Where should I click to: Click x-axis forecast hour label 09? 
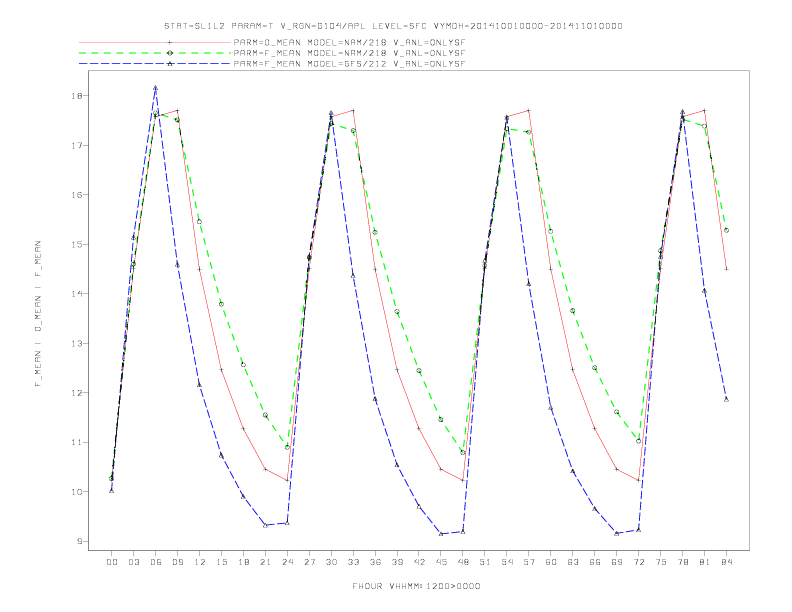click(x=178, y=562)
